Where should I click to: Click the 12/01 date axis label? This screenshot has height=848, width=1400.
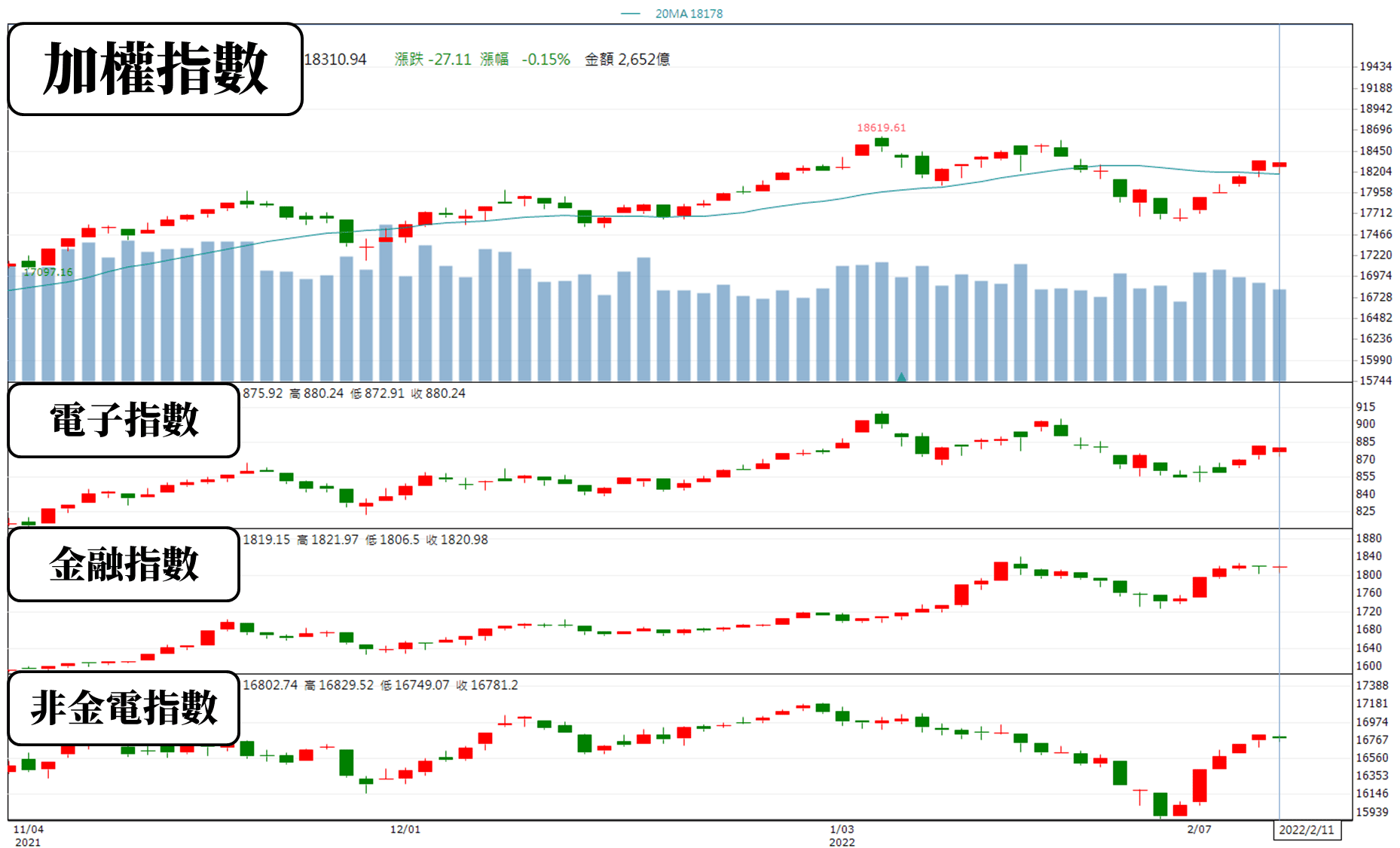tap(405, 829)
